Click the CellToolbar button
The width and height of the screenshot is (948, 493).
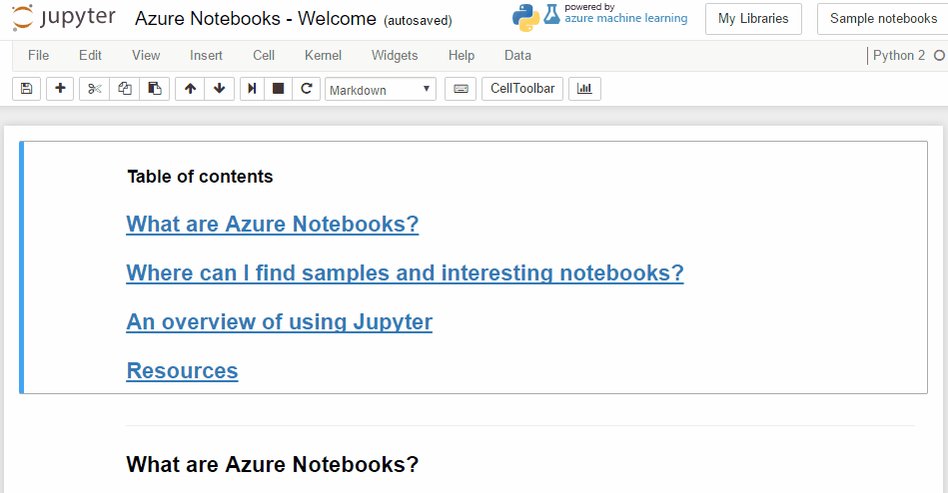(522, 89)
